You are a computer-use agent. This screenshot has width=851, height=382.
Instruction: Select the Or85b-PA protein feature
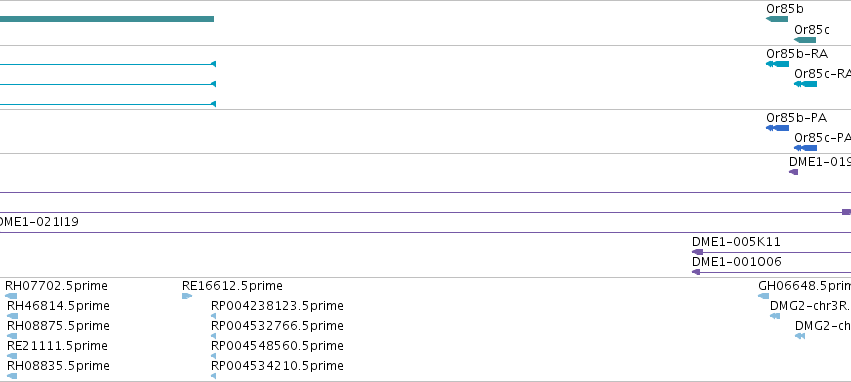click(x=777, y=128)
